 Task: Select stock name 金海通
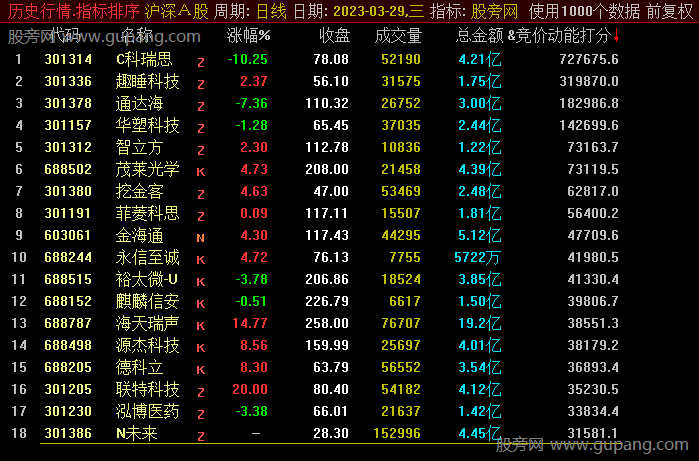[x=140, y=235]
